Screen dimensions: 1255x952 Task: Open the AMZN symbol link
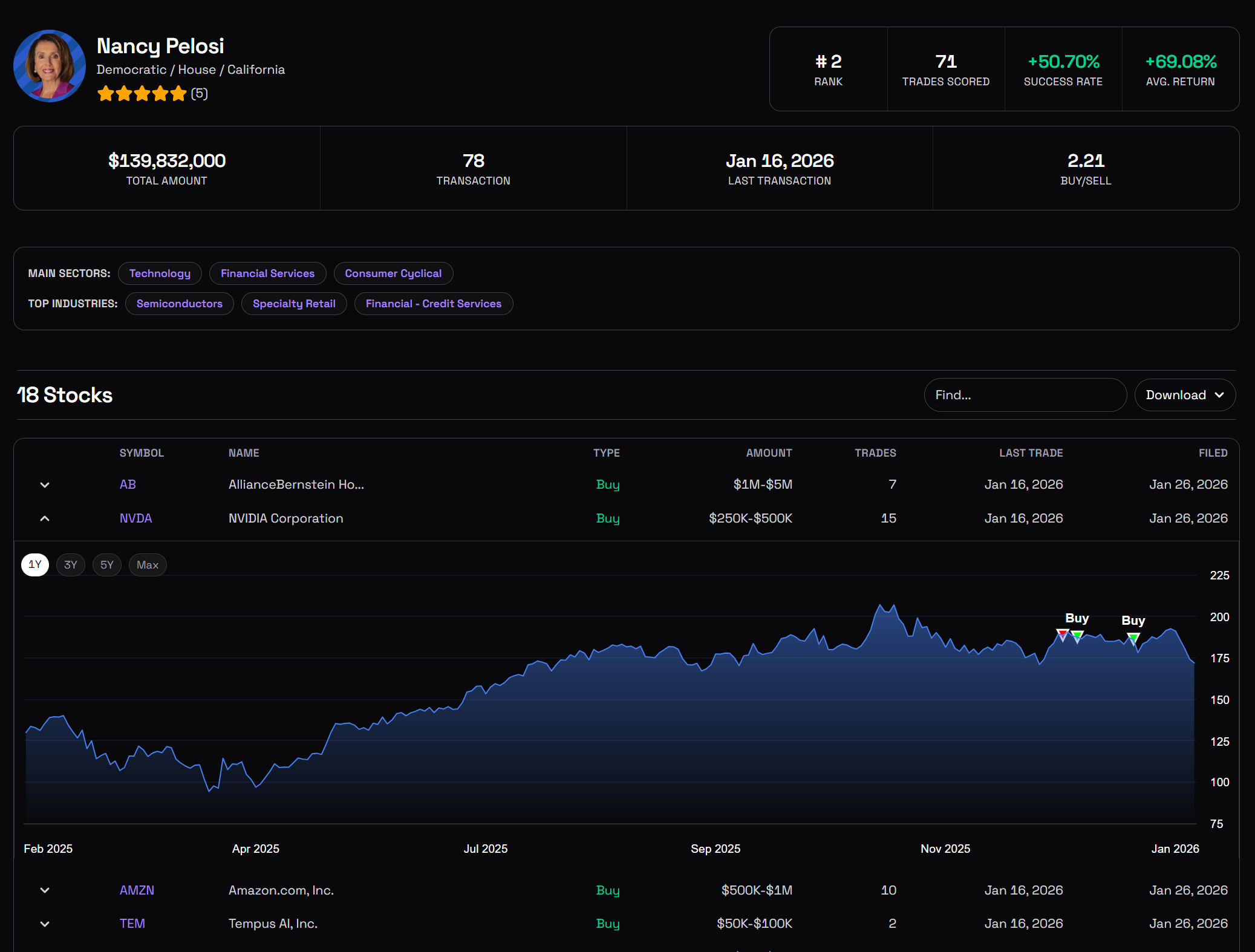click(137, 890)
